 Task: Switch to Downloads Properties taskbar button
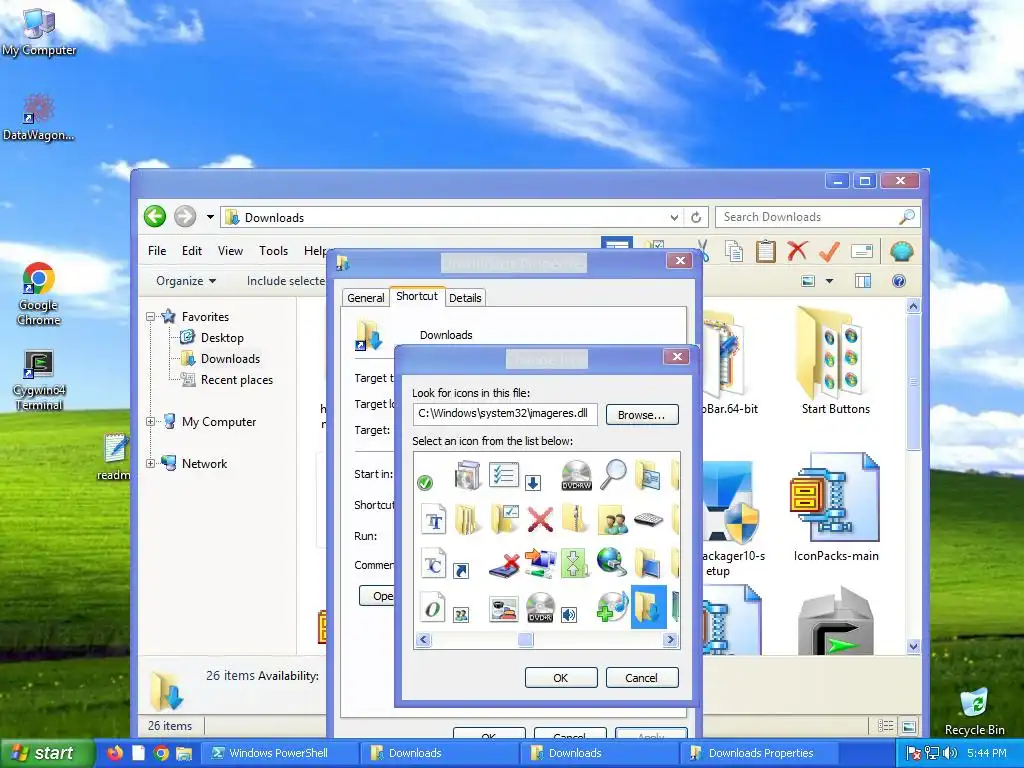click(761, 753)
